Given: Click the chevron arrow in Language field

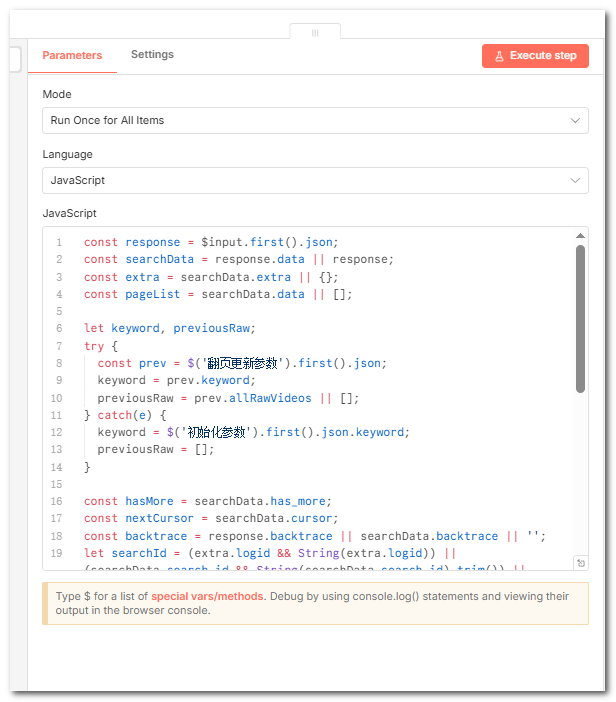Looking at the screenshot, I should pyautogui.click(x=575, y=181).
